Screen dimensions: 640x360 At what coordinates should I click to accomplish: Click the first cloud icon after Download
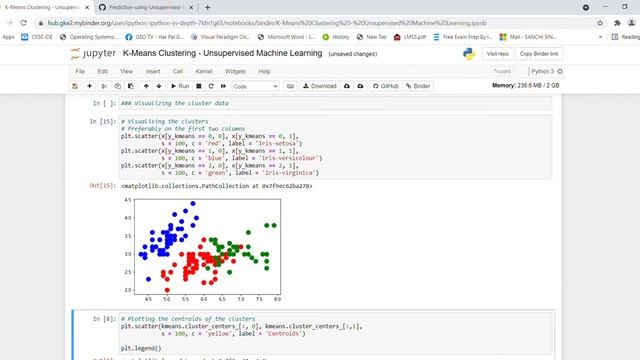[347, 86]
